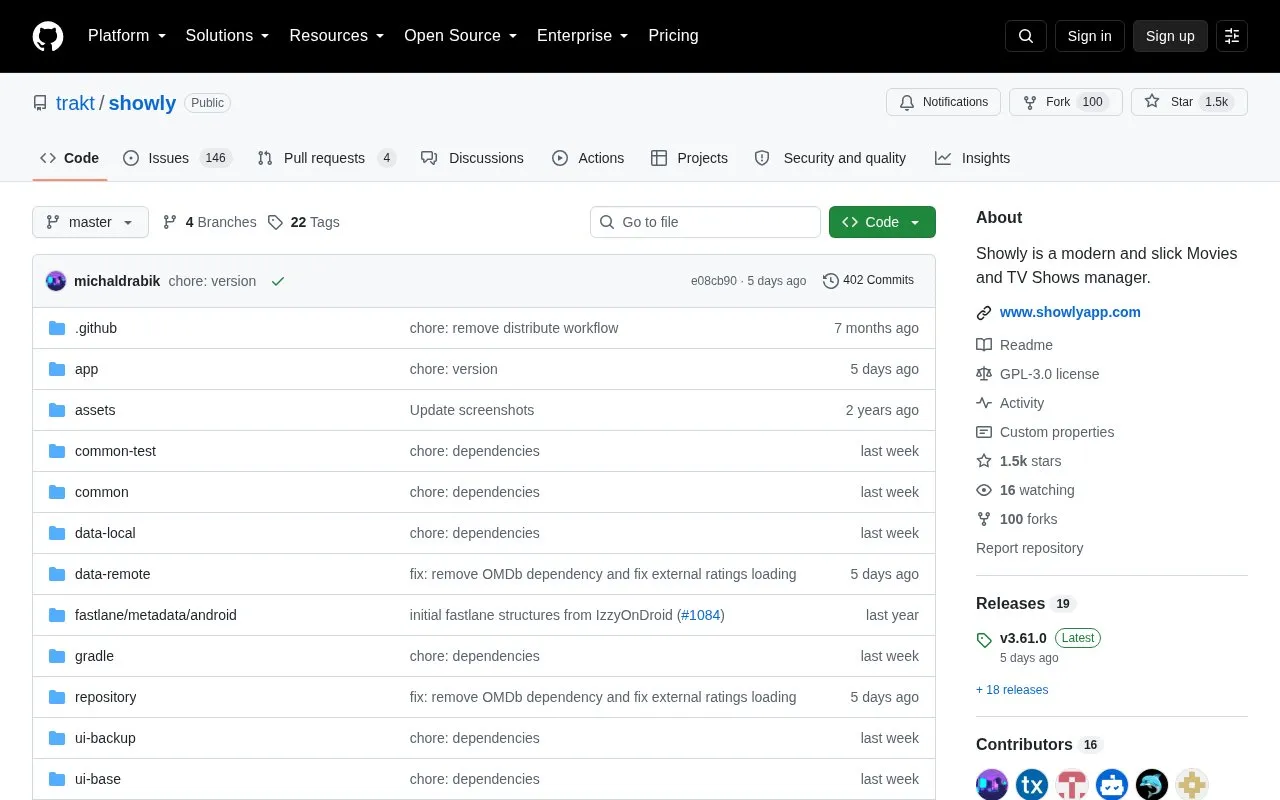
Task: Open the Security and quality tab
Action: click(x=830, y=158)
